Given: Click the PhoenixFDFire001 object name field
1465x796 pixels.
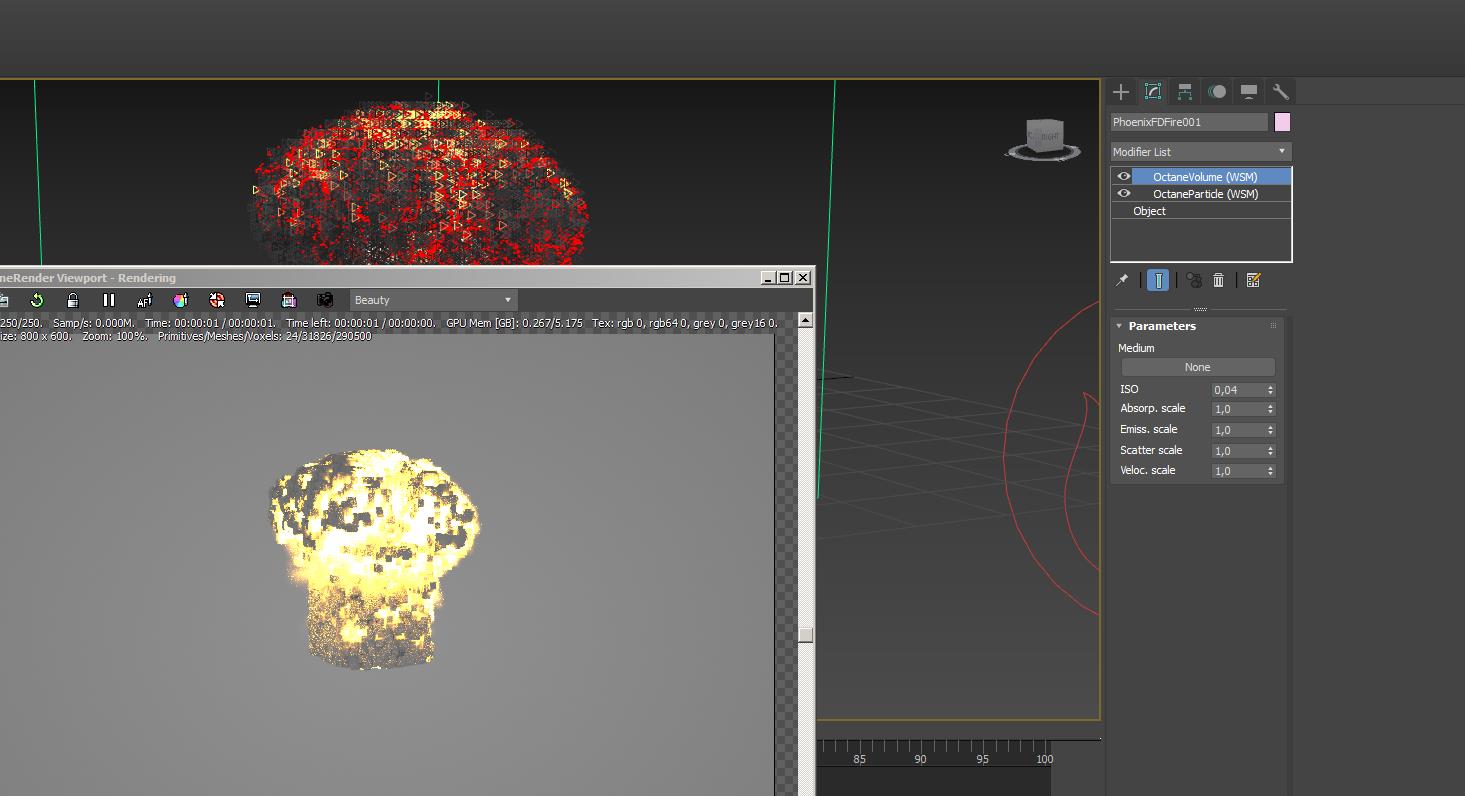Looking at the screenshot, I should [x=1189, y=122].
